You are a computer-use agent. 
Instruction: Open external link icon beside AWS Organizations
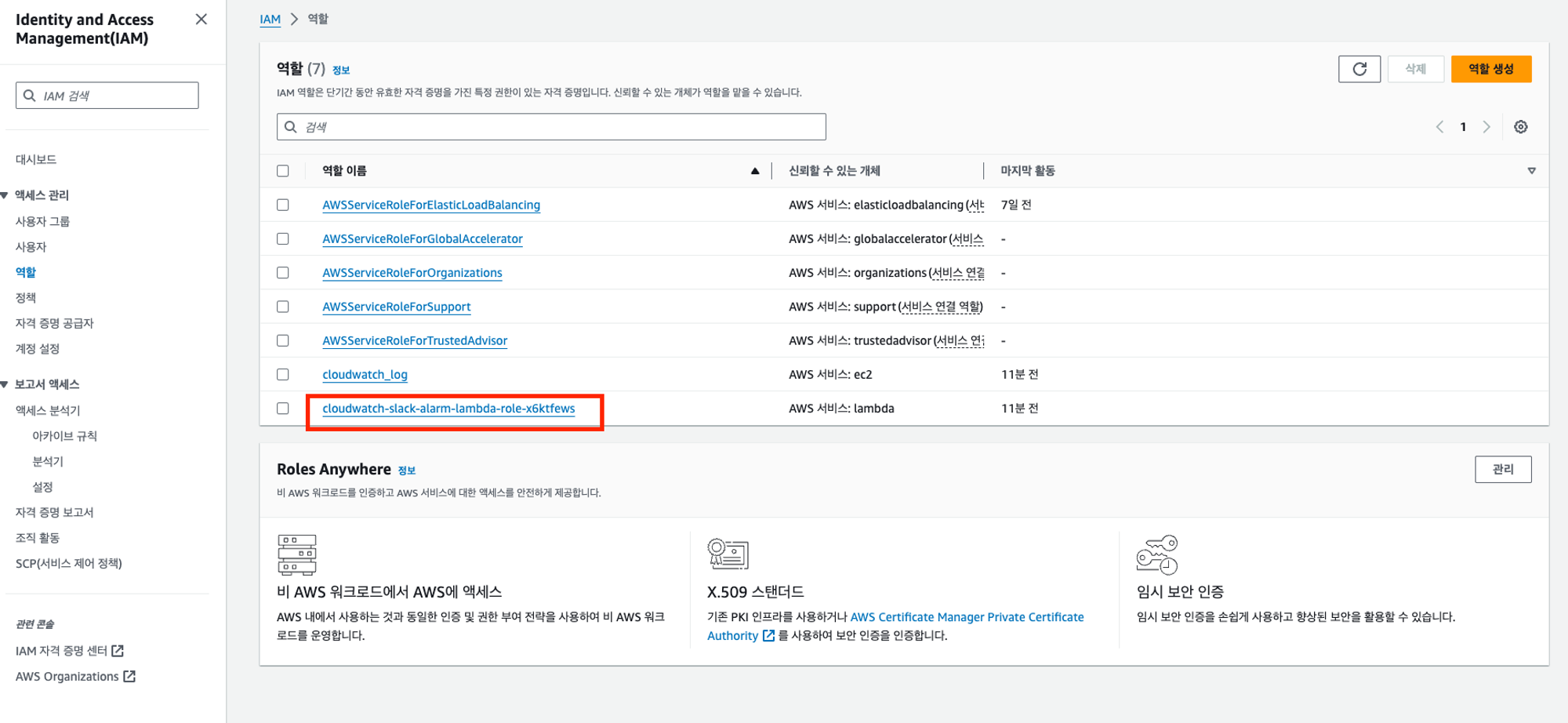click(129, 676)
